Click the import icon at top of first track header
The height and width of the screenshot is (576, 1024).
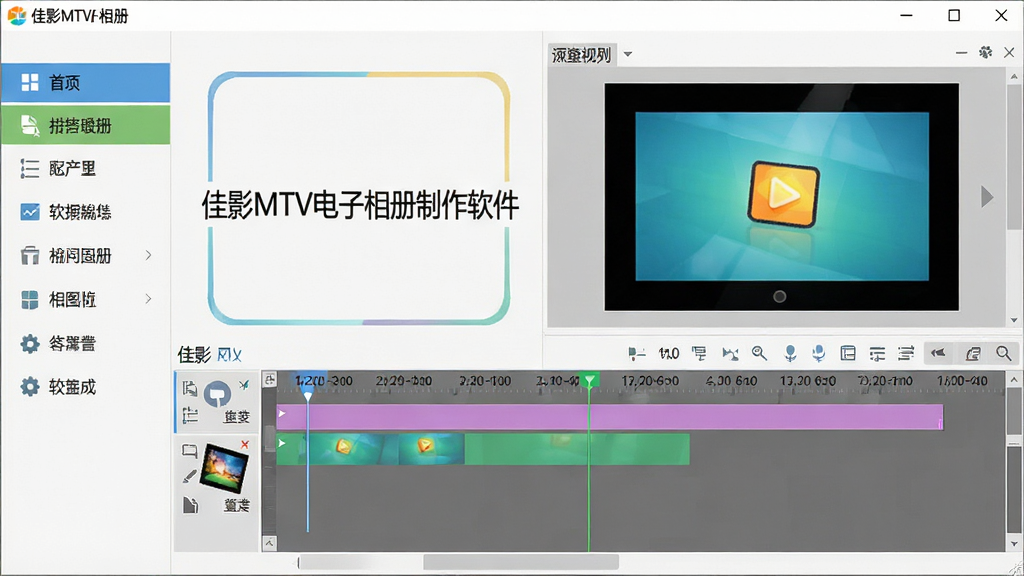pyautogui.click(x=189, y=389)
